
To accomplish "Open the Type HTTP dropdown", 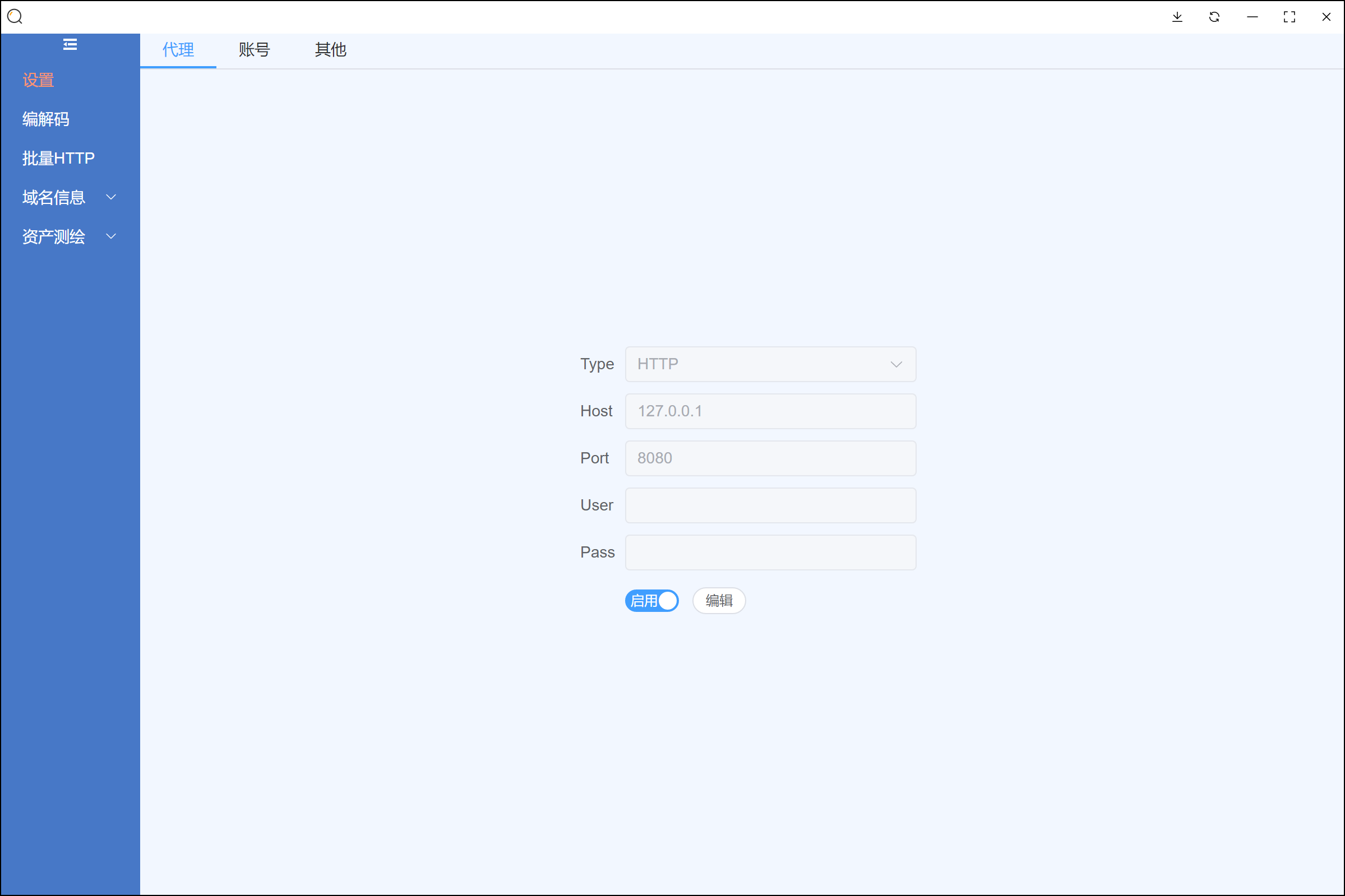I will (770, 364).
